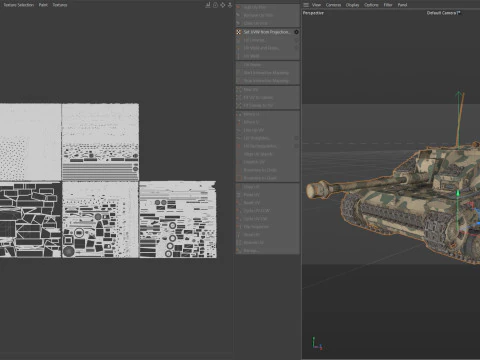Select Fit UV to Canvas command
The width and height of the screenshot is (480, 360).
pyautogui.click(x=267, y=98)
